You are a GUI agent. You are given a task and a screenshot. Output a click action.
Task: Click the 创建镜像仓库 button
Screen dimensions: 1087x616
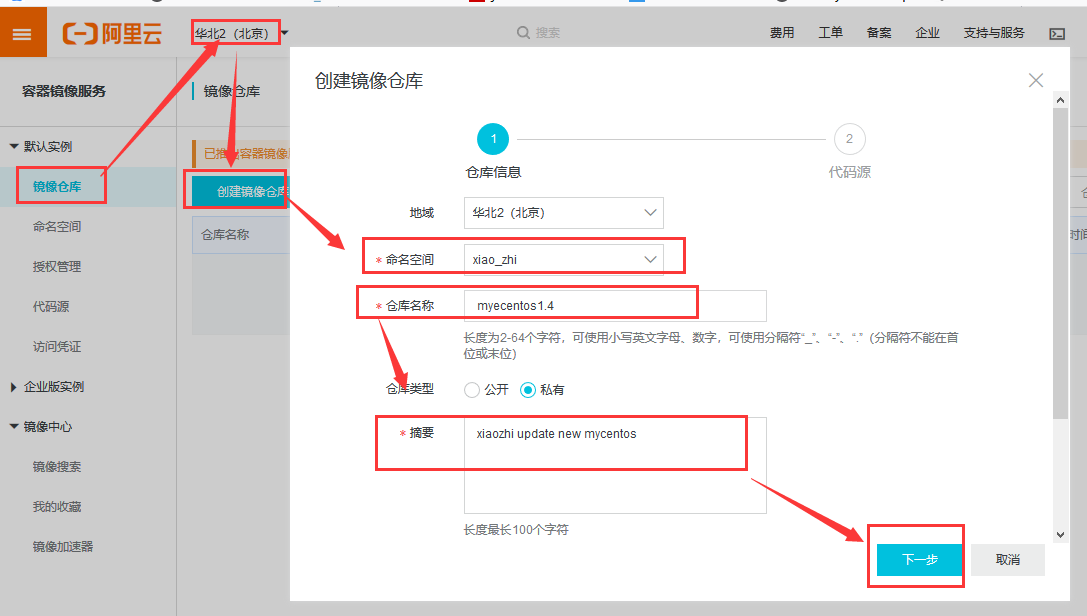(x=241, y=191)
